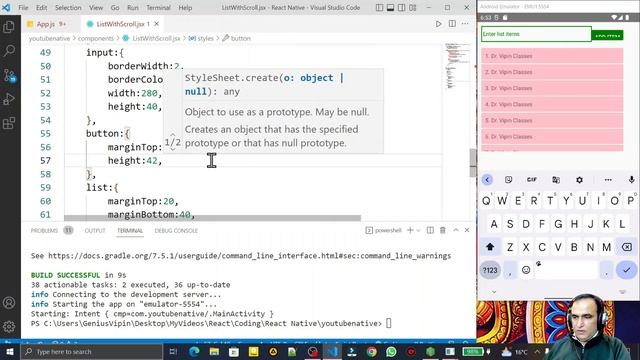Open the Edit menu
Screen dimensions: 640x360
41,7
